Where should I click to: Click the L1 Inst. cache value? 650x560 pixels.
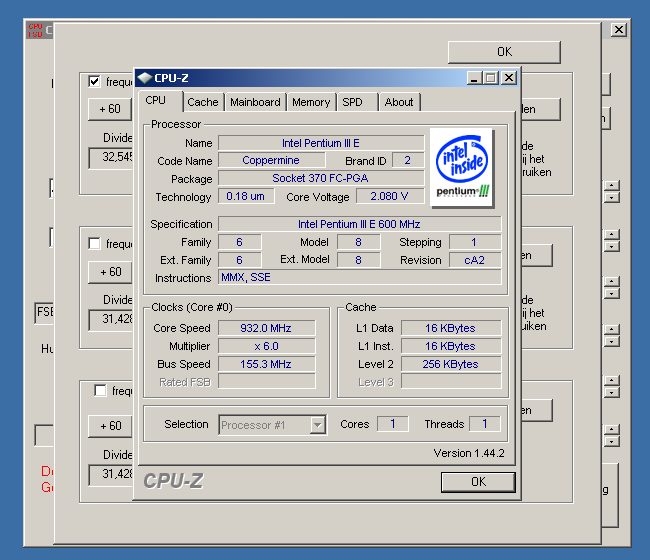tap(451, 346)
